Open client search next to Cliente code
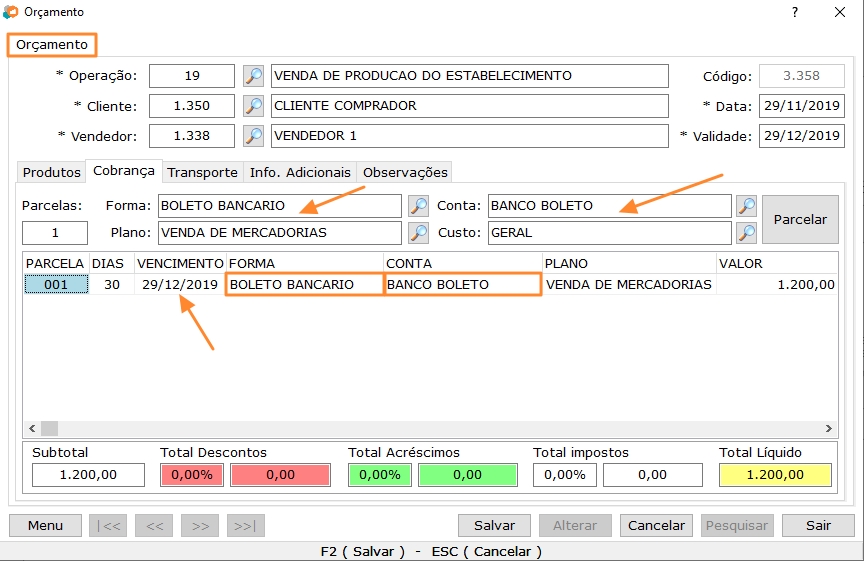This screenshot has width=864, height=561. point(254,106)
